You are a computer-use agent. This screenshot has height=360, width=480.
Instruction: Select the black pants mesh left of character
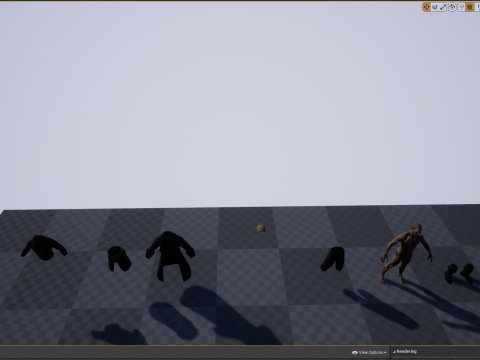pos(333,259)
